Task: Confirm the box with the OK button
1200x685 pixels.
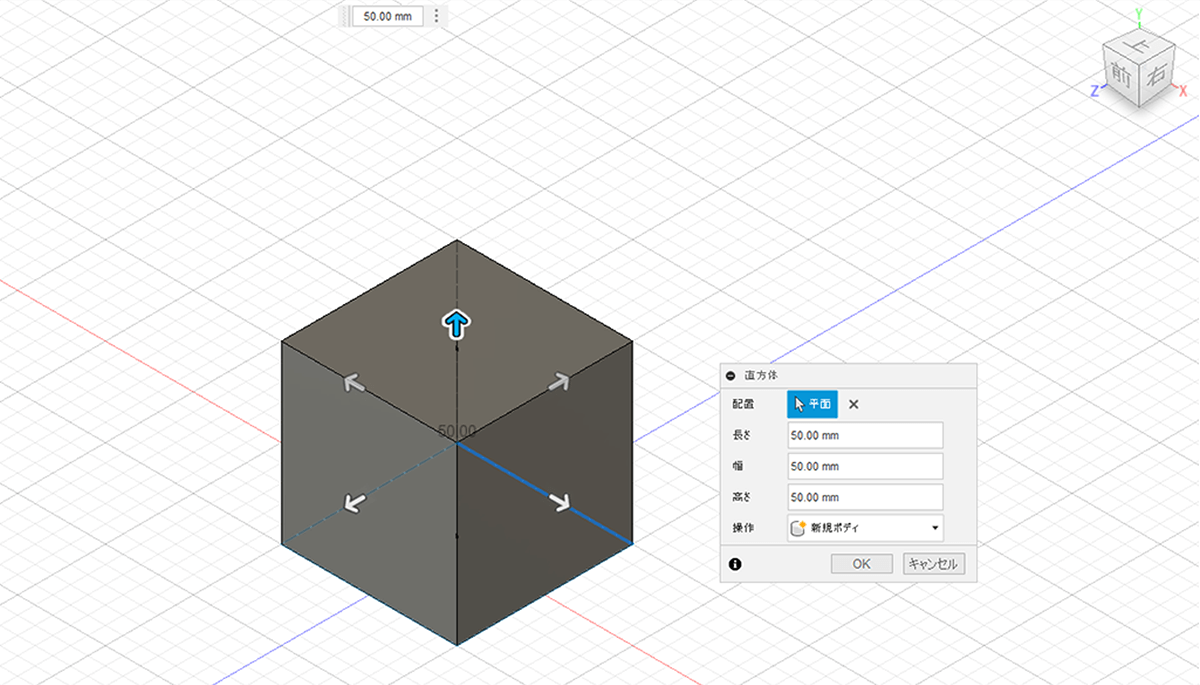Action: [862, 564]
